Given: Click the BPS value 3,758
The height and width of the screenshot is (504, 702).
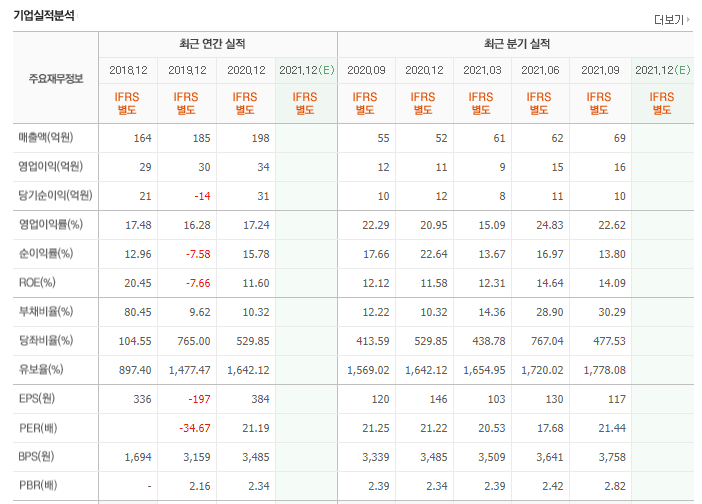Looking at the screenshot, I should [x=612, y=457].
